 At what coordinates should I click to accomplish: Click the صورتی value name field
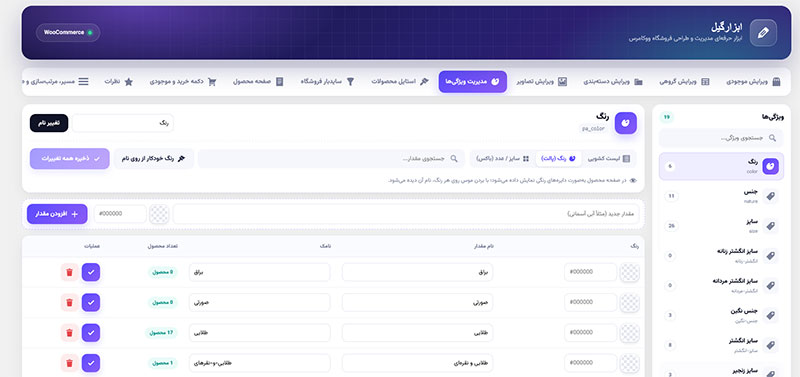pyautogui.click(x=417, y=303)
